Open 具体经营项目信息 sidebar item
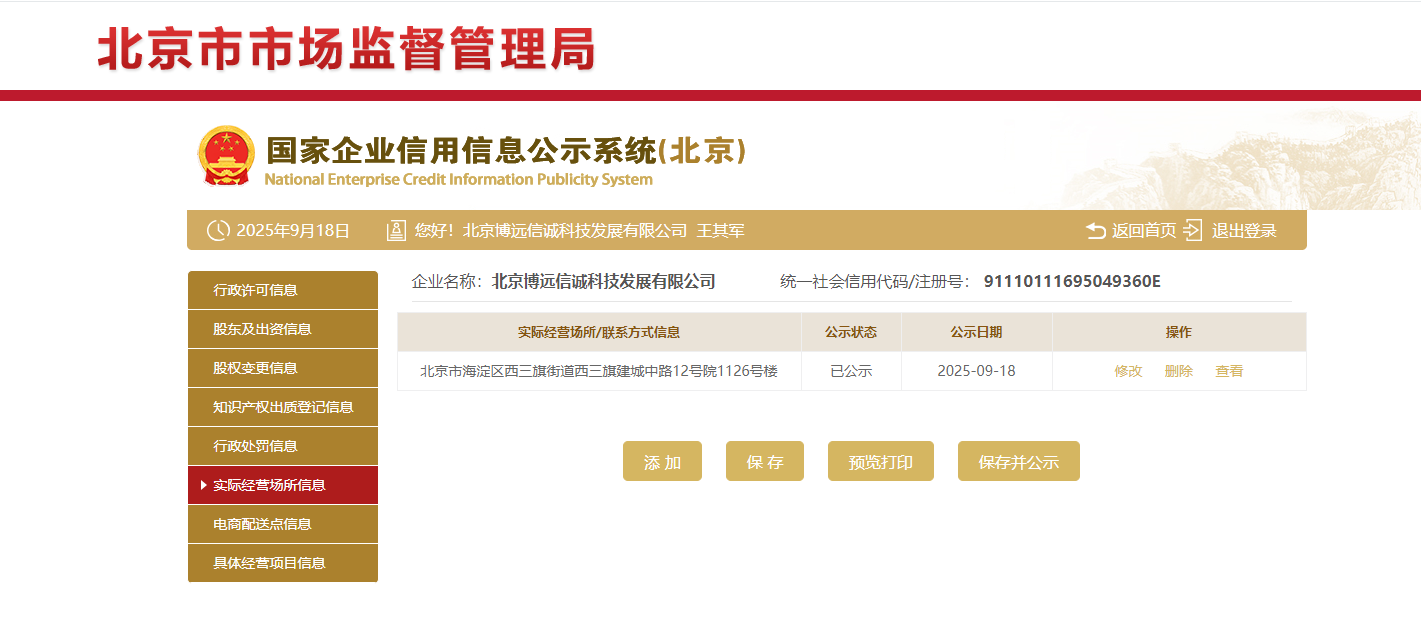This screenshot has width=1421, height=634. click(283, 563)
